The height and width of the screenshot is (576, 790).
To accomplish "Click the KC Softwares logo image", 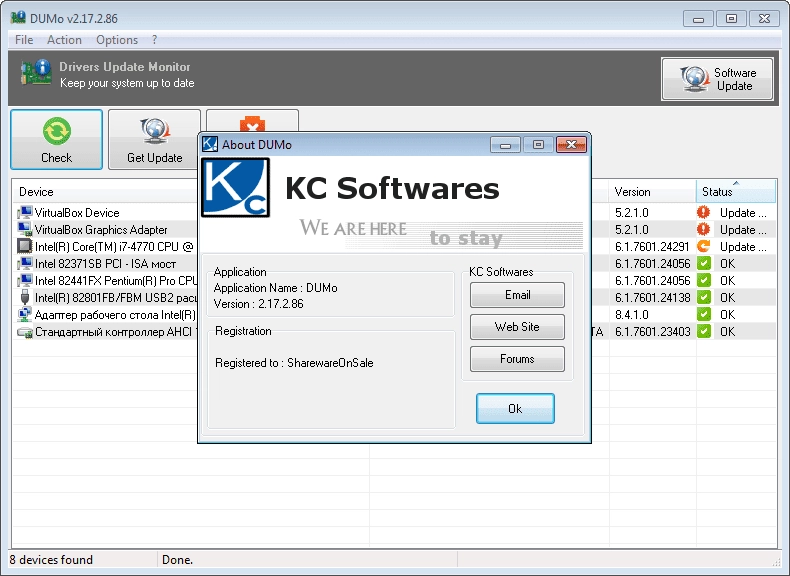I will [x=235, y=187].
